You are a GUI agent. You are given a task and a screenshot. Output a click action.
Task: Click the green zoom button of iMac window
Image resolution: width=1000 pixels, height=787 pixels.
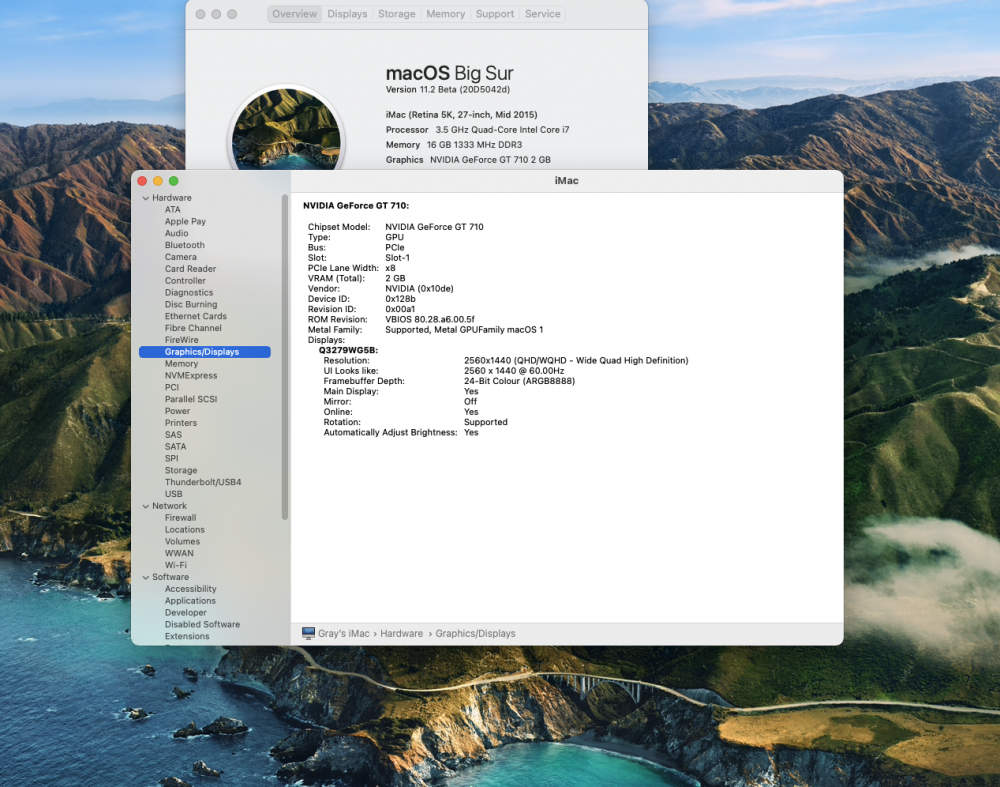pyautogui.click(x=173, y=181)
